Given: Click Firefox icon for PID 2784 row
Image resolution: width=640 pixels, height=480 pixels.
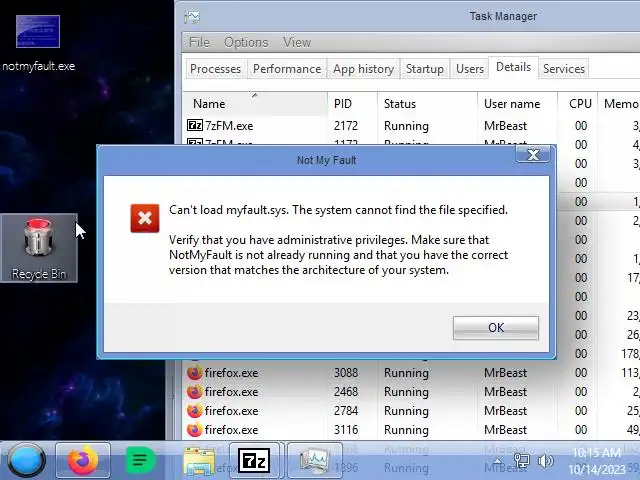Looking at the screenshot, I should [x=194, y=411].
